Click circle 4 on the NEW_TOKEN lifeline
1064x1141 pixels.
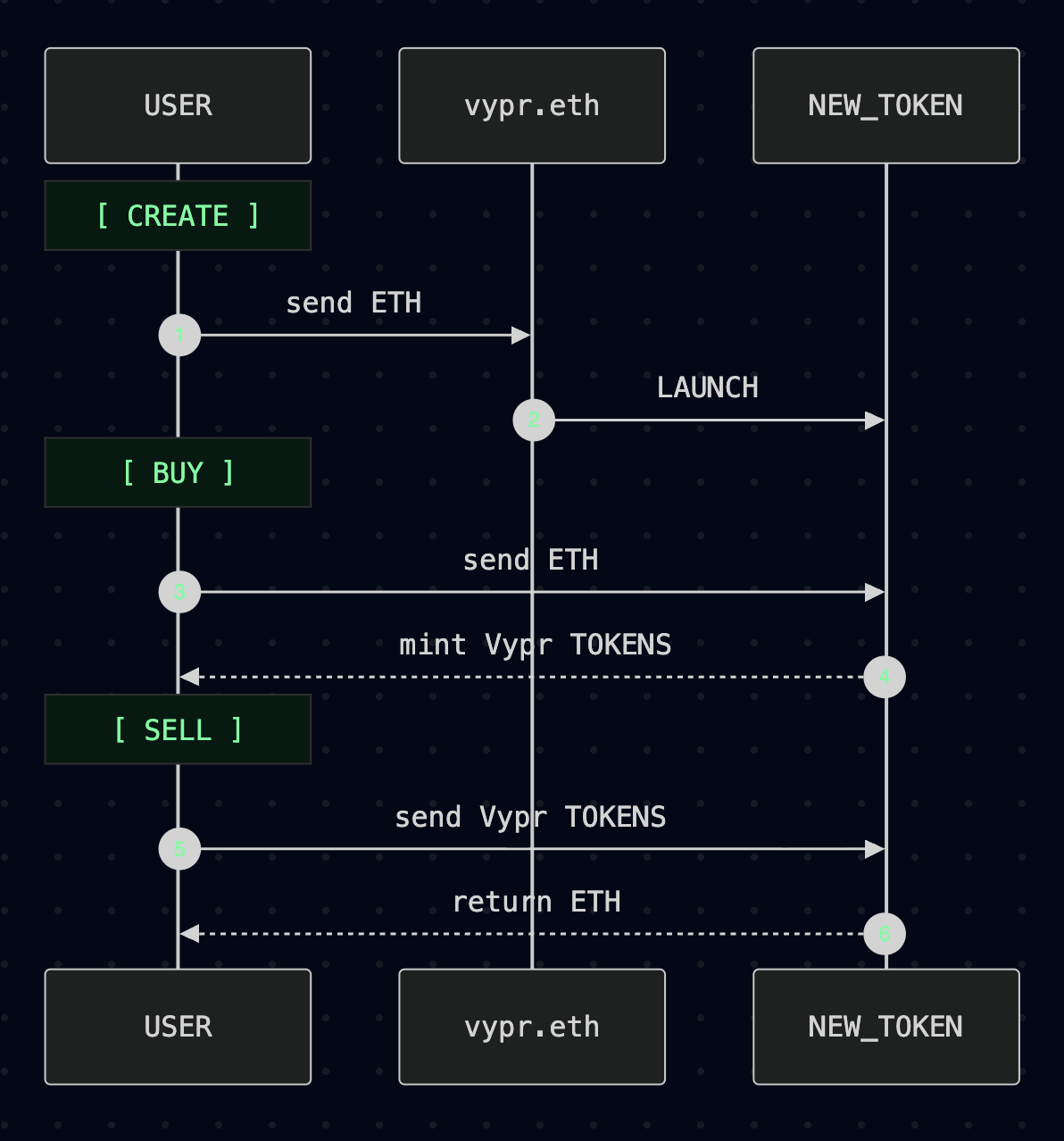pyautogui.click(x=884, y=677)
